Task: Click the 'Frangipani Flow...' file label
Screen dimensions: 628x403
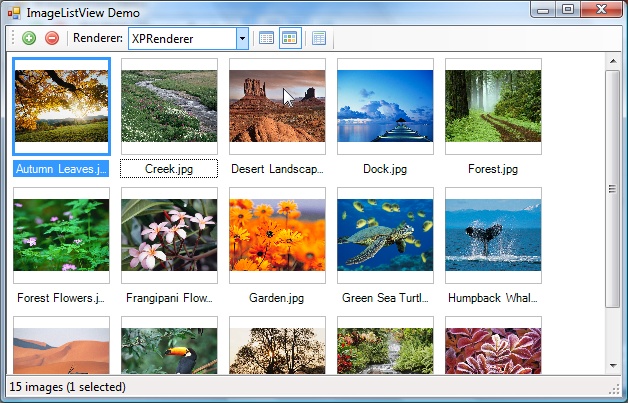Action: coord(169,298)
